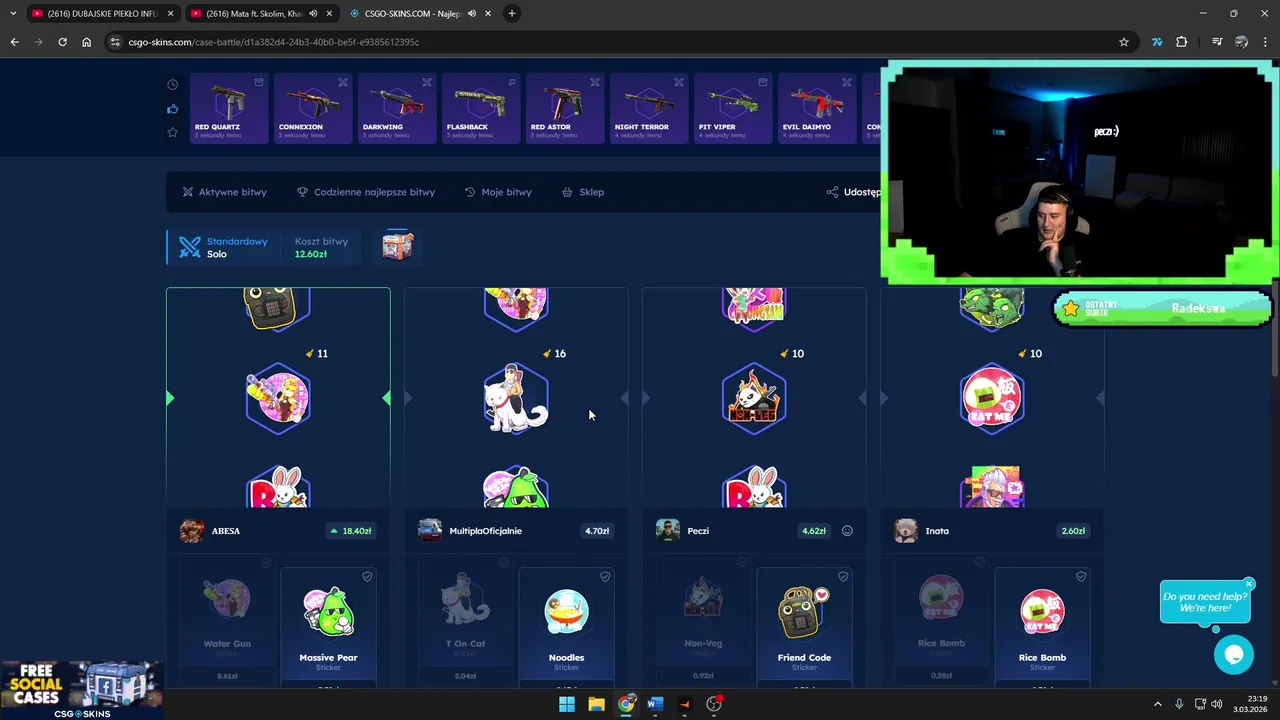Close the CSGO-SKINS.COM browser tab
The height and width of the screenshot is (720, 1280).
tap(487, 14)
